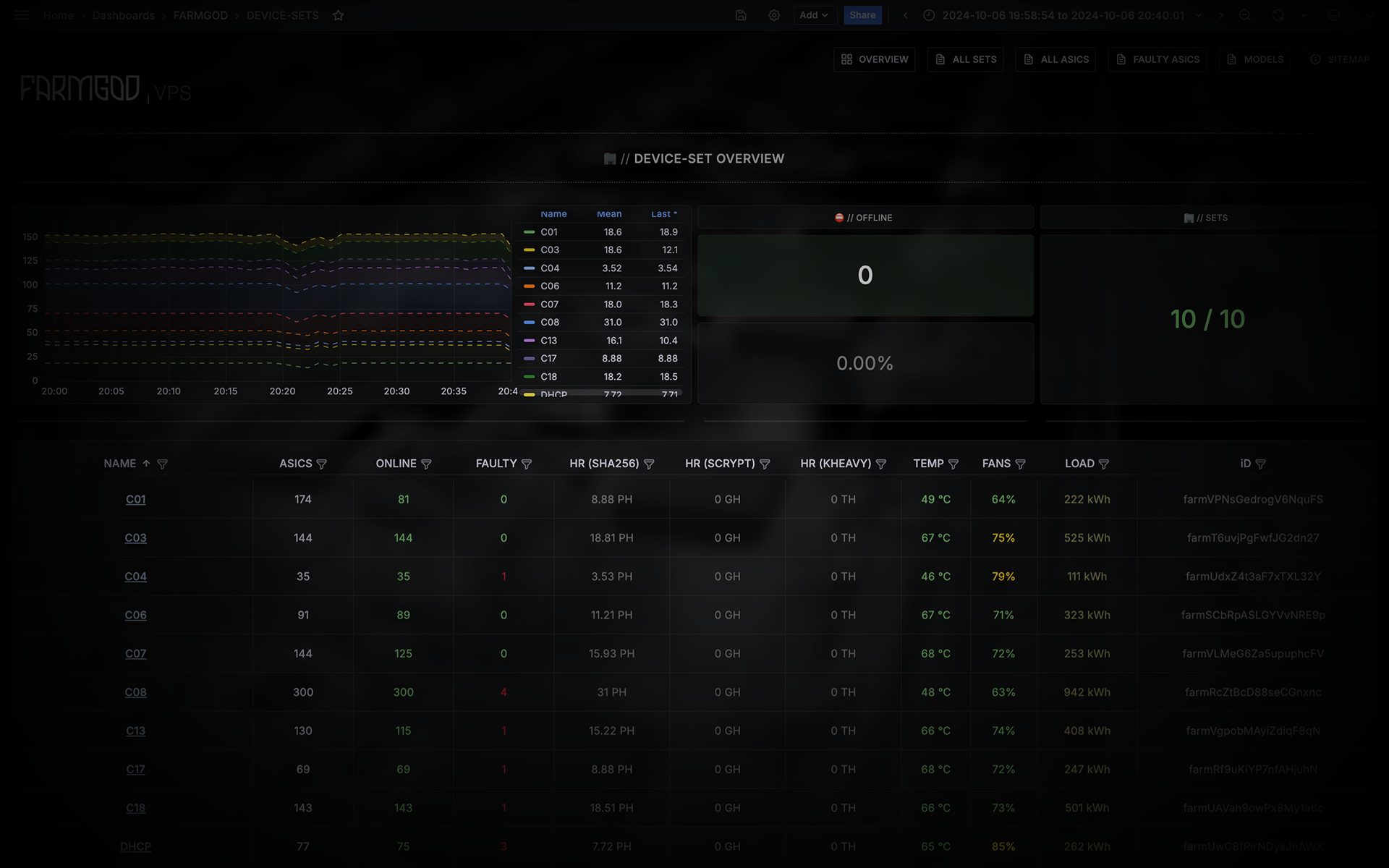Refresh the dashboard
The image size is (1389, 868).
tap(1278, 15)
